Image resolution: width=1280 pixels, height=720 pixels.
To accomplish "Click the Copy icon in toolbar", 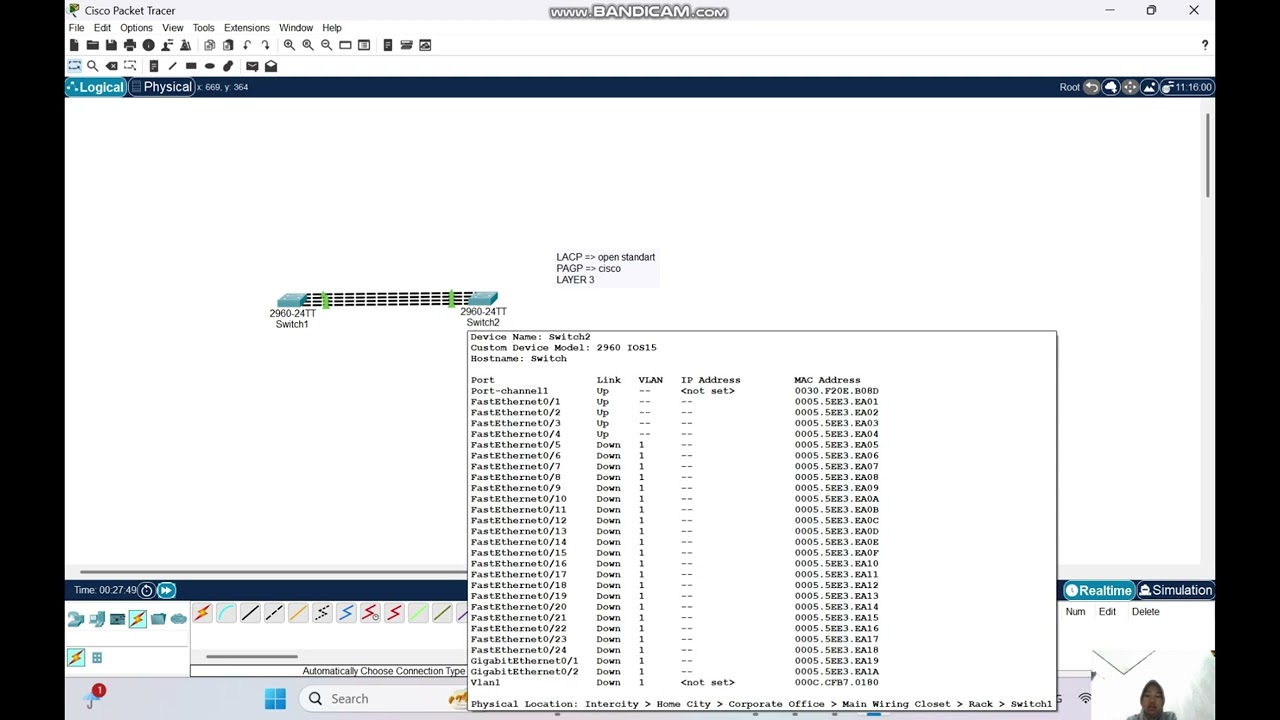I will 209,45.
